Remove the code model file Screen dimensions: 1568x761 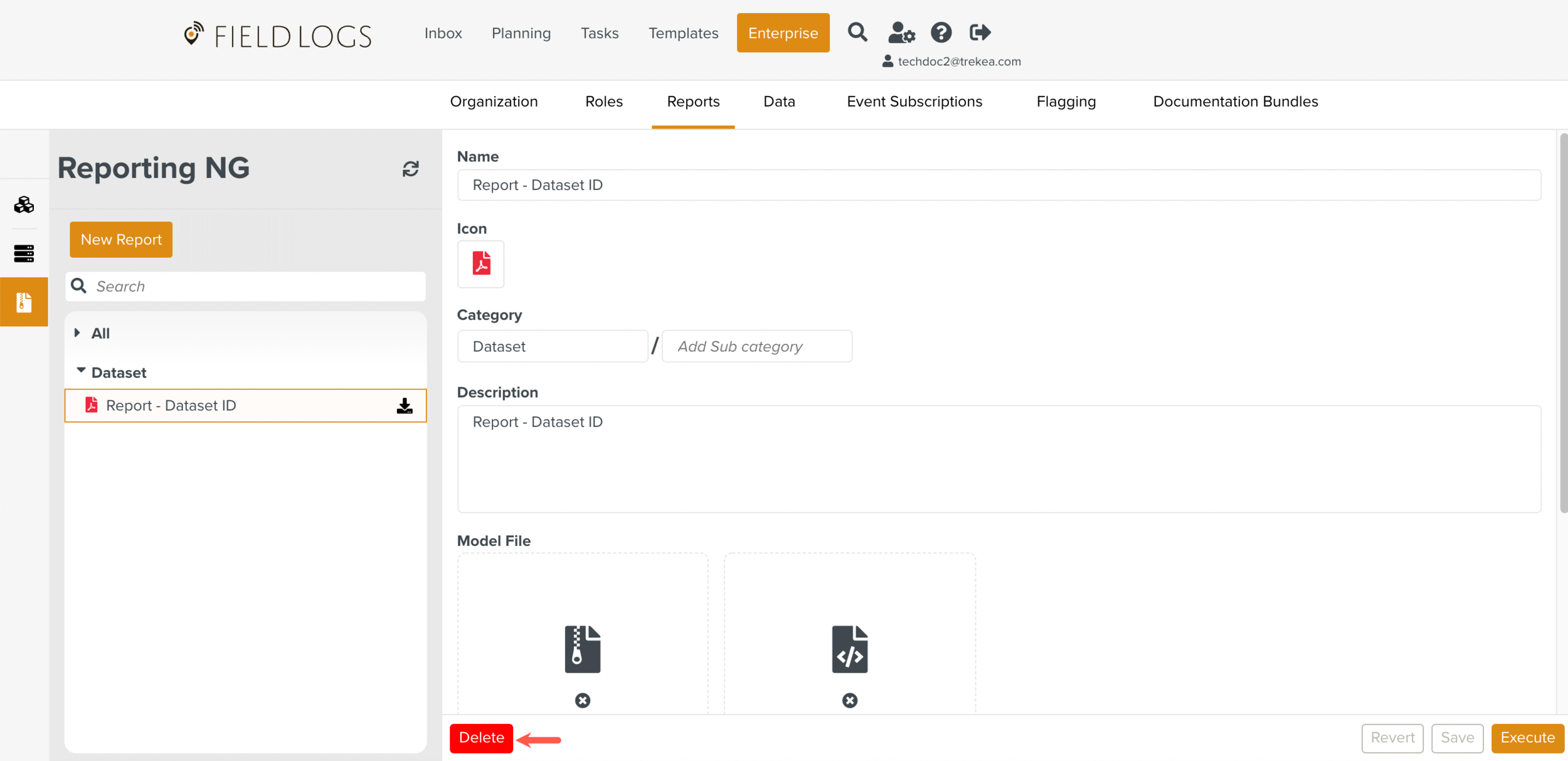coord(849,700)
